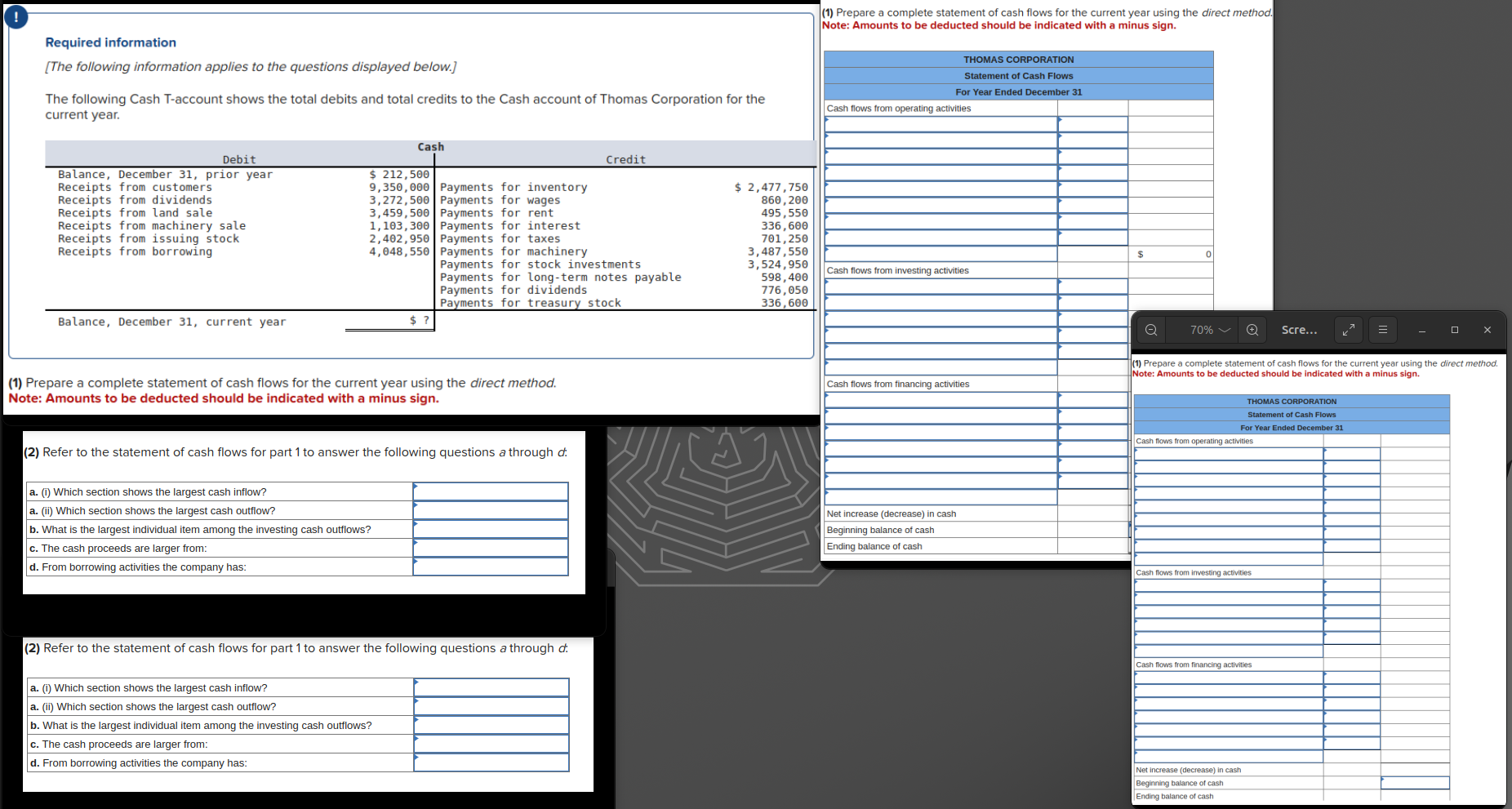Open first operating dropdown in zoomed 70% window
Viewport: 1512px width, 809px height.
1228,454
